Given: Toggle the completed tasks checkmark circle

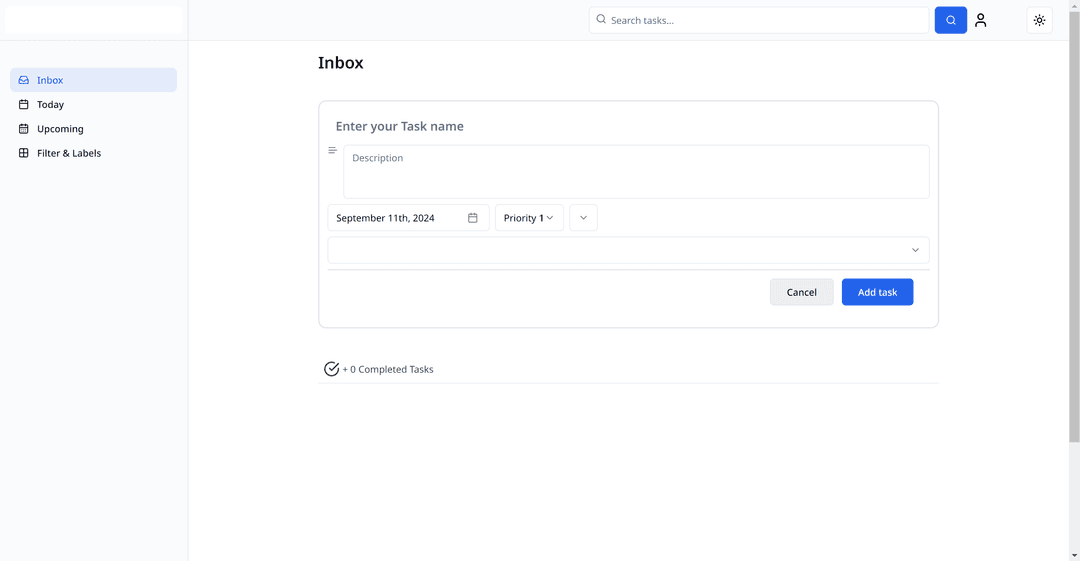Looking at the screenshot, I should pyautogui.click(x=332, y=369).
